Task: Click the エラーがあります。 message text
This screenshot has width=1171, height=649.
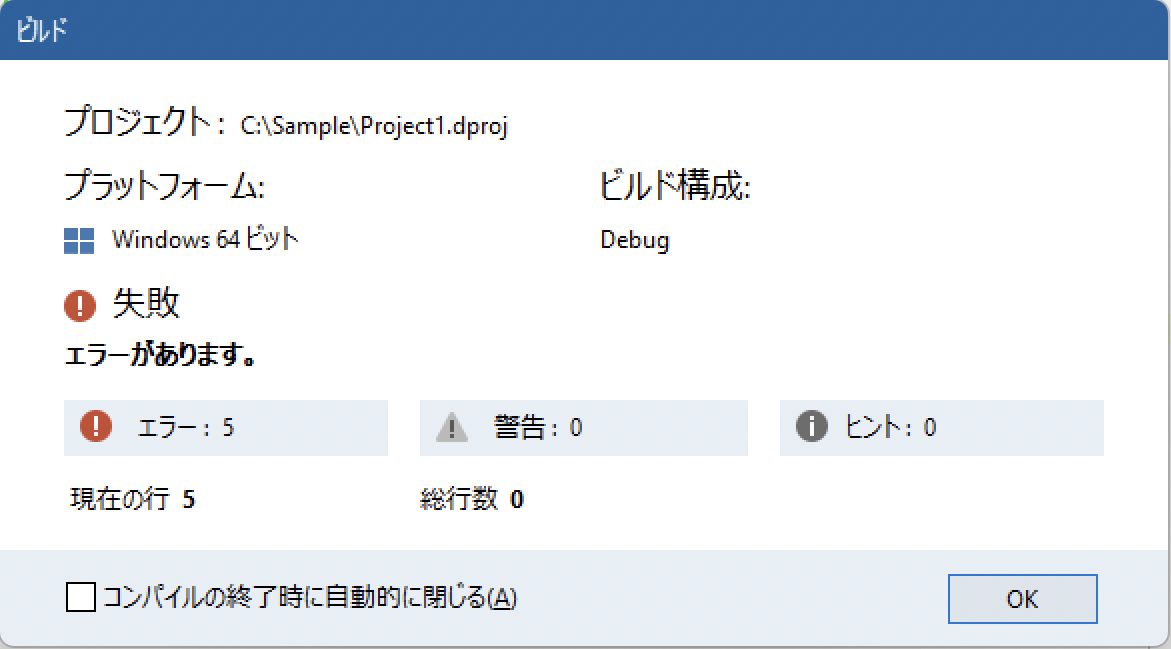Action: pyautogui.click(x=159, y=355)
